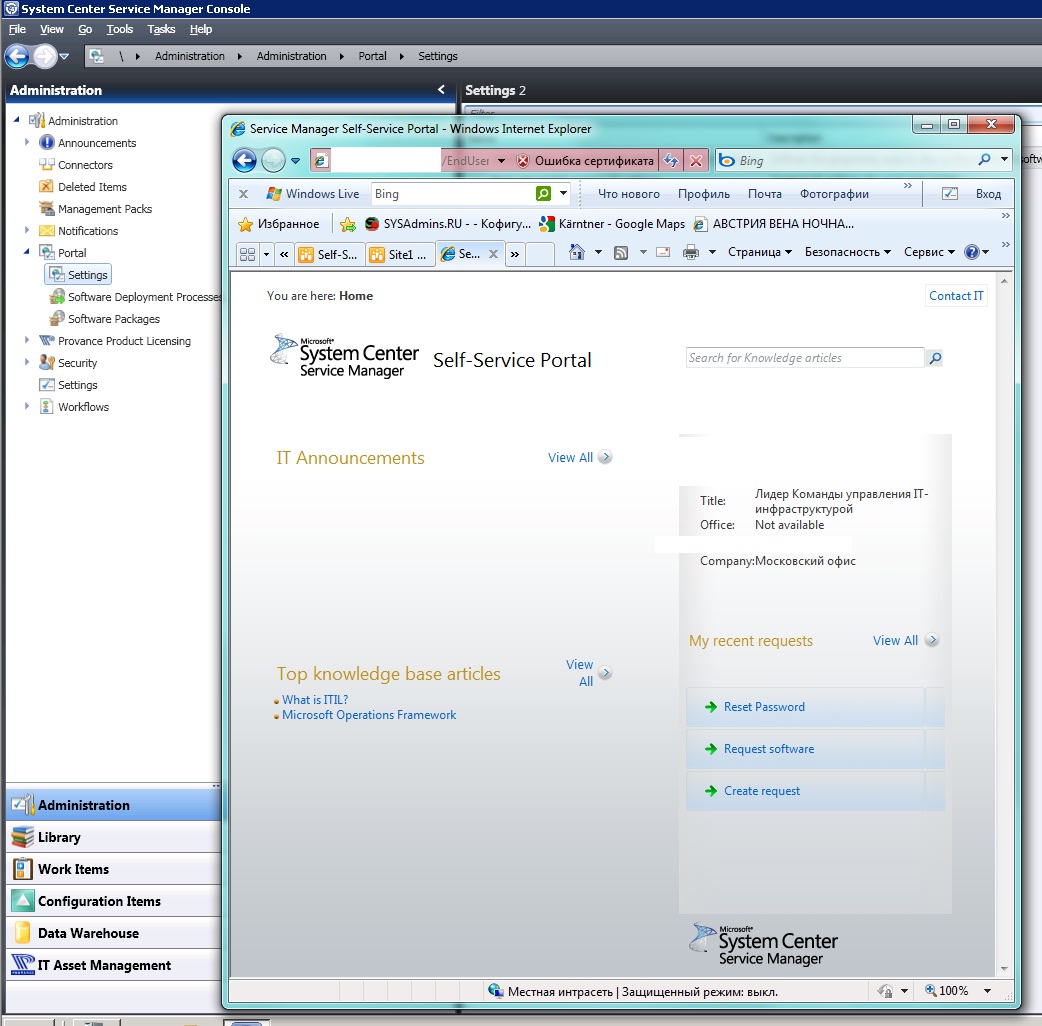
Task: Open the Tools menu
Action: click(x=120, y=29)
